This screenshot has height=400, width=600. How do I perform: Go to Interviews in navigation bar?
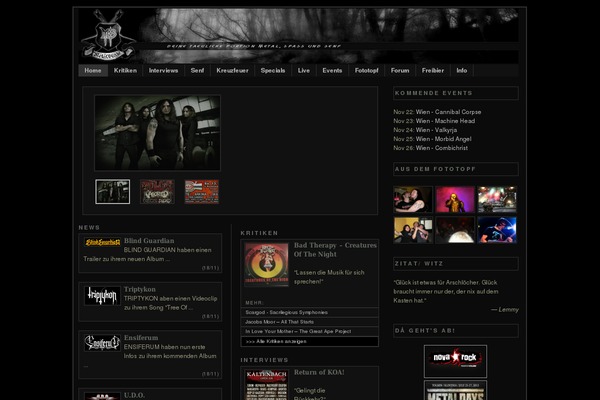163,70
